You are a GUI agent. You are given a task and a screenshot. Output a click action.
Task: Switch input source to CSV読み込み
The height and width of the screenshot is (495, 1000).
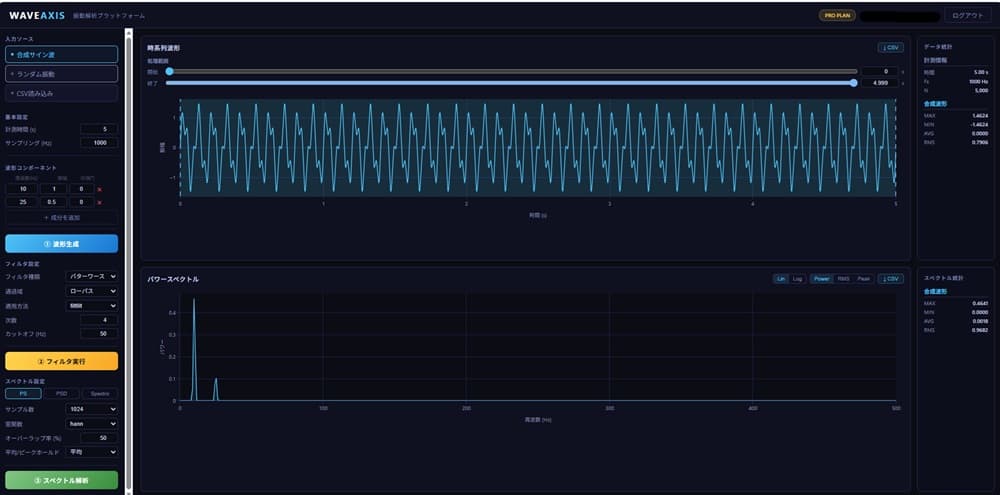click(x=61, y=93)
